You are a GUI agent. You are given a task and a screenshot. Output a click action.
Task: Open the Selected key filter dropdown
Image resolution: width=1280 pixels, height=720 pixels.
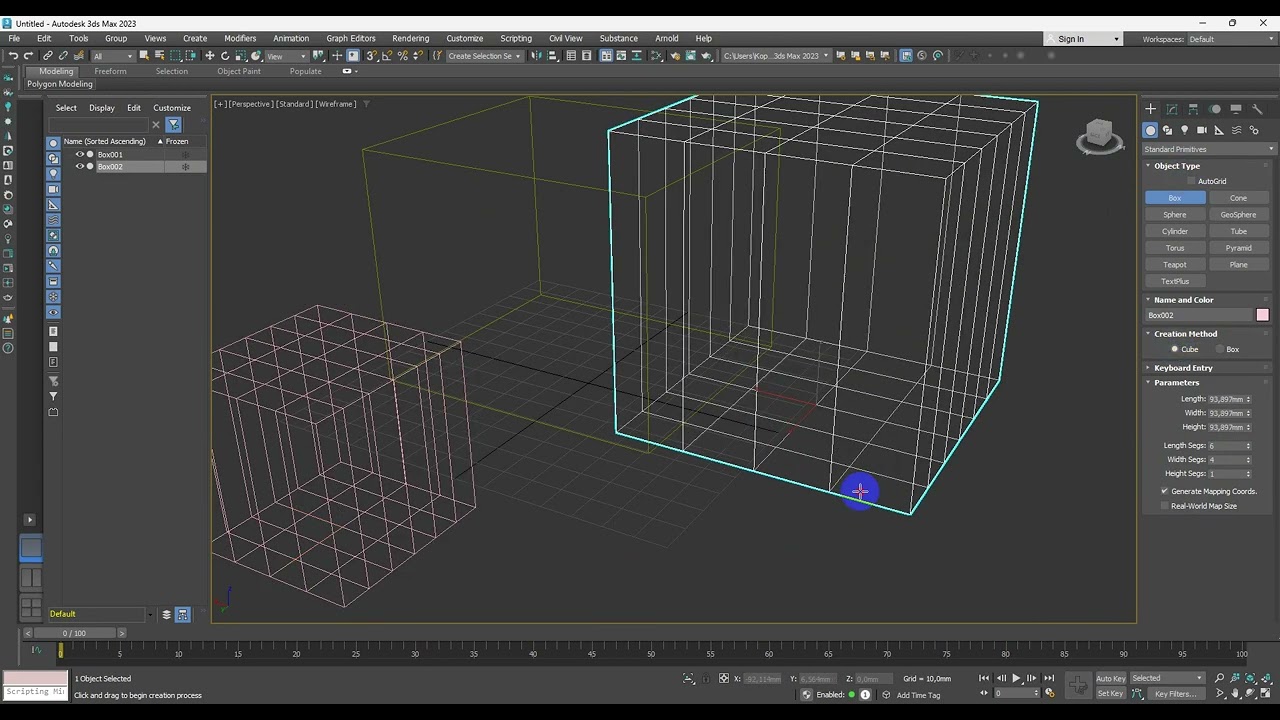pyautogui.click(x=1168, y=678)
